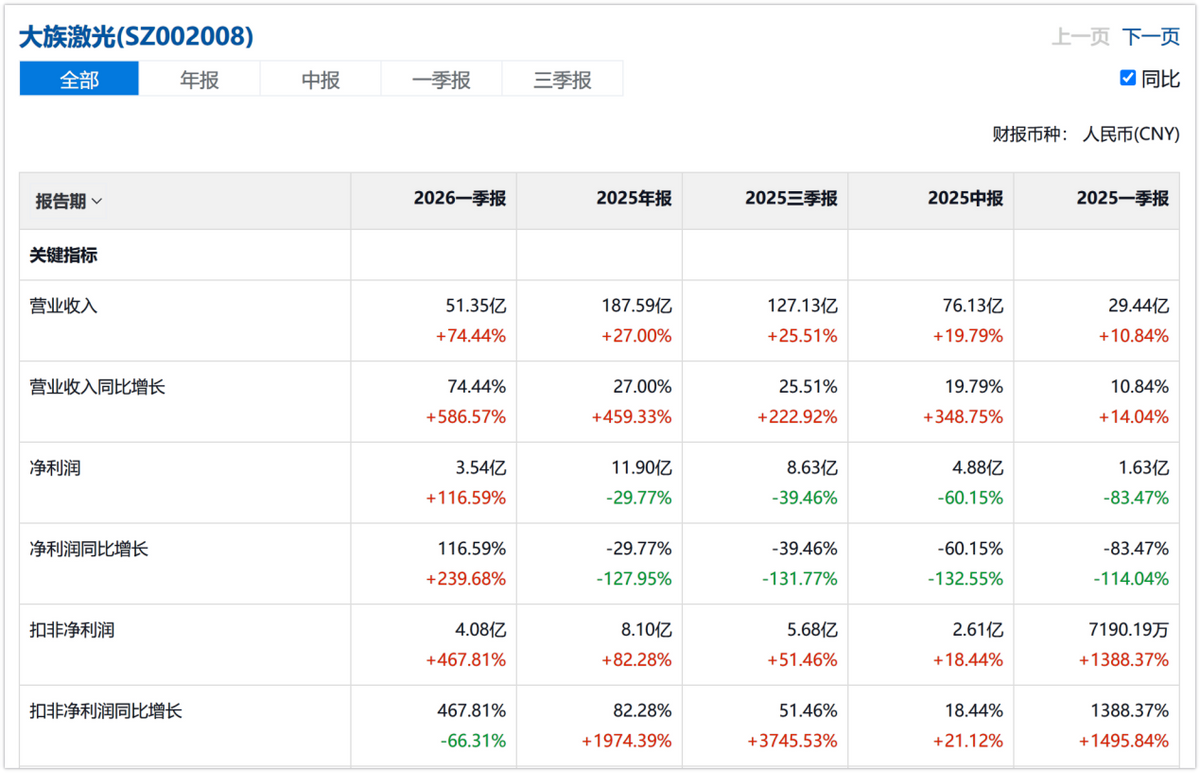Click the 2025年报 column header

click(x=634, y=199)
